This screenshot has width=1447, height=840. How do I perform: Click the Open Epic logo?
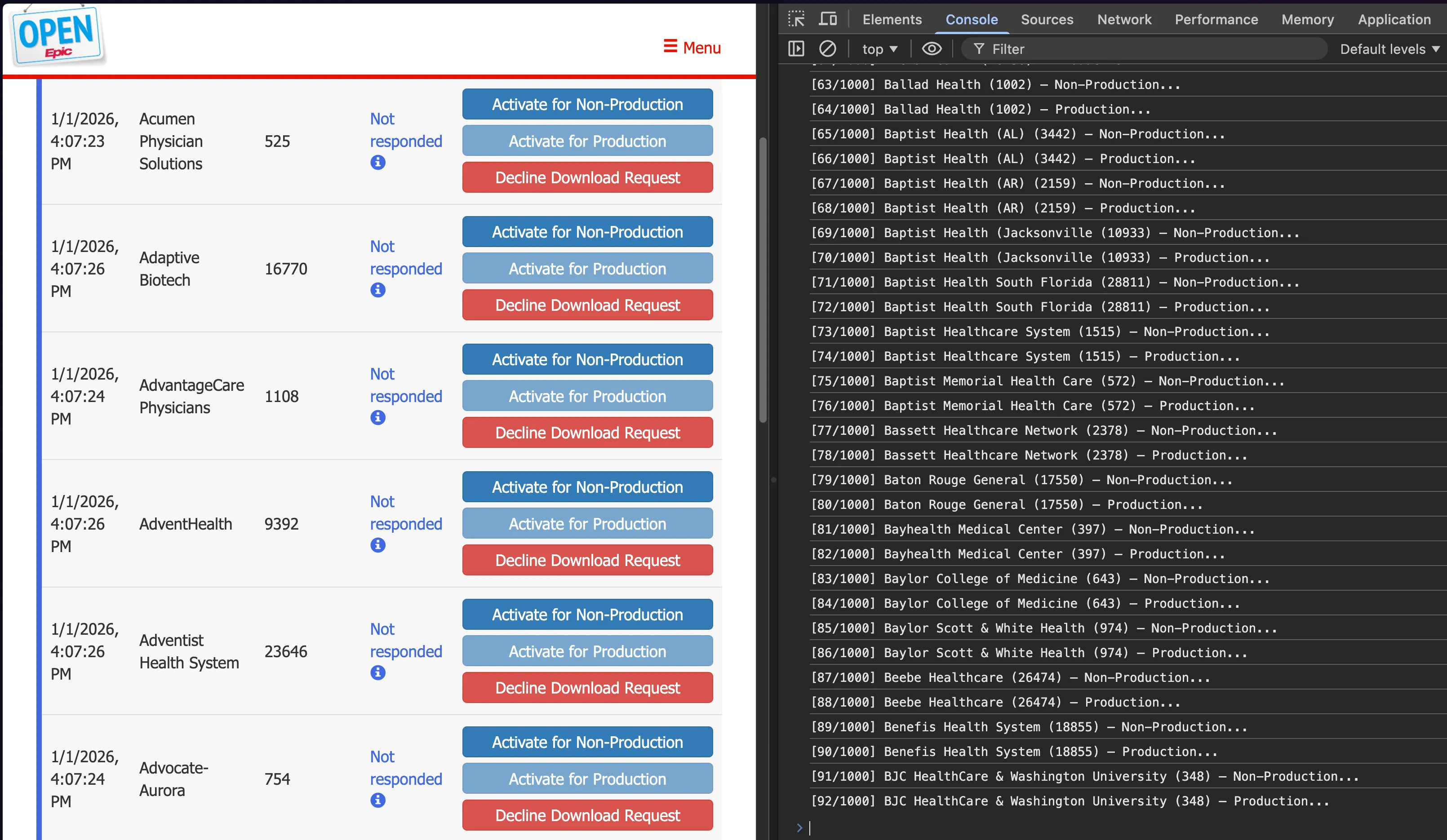pos(58,35)
